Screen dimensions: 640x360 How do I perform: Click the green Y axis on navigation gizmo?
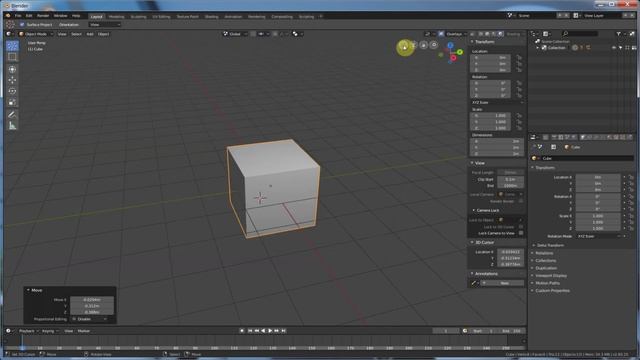pyautogui.click(x=460, y=52)
